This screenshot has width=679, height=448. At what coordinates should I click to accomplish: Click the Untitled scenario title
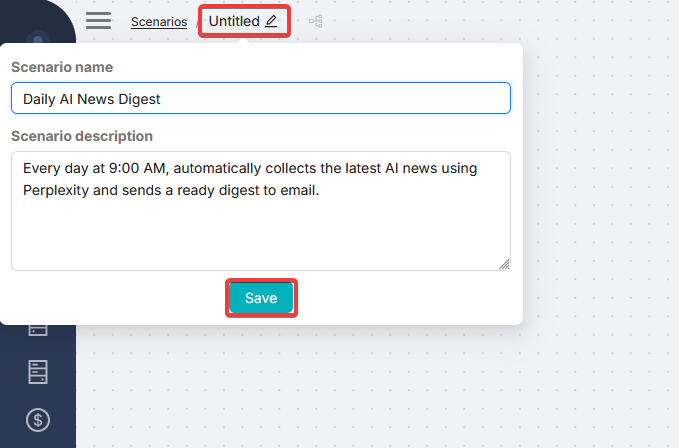(x=234, y=21)
